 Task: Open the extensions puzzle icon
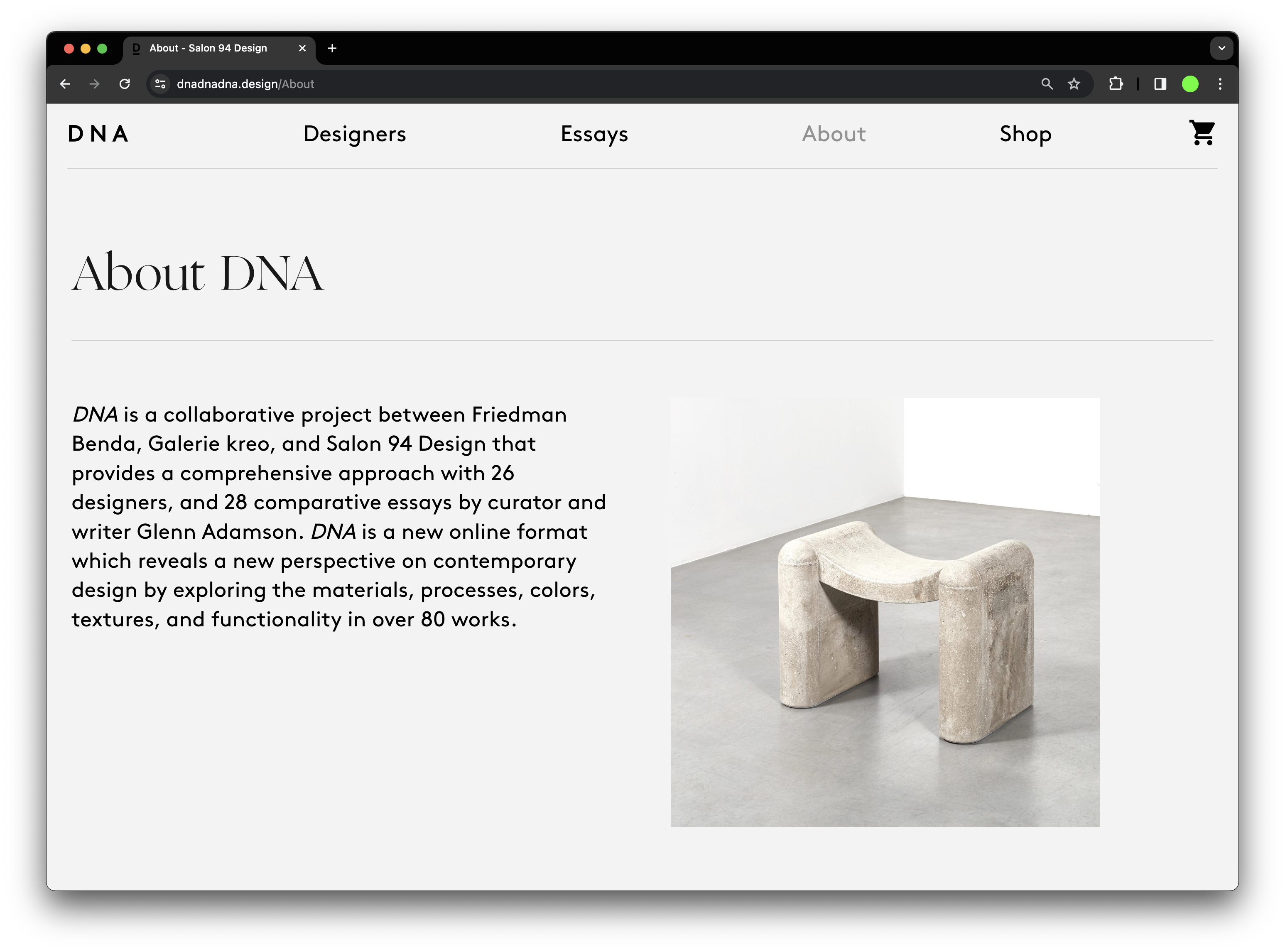point(1116,84)
